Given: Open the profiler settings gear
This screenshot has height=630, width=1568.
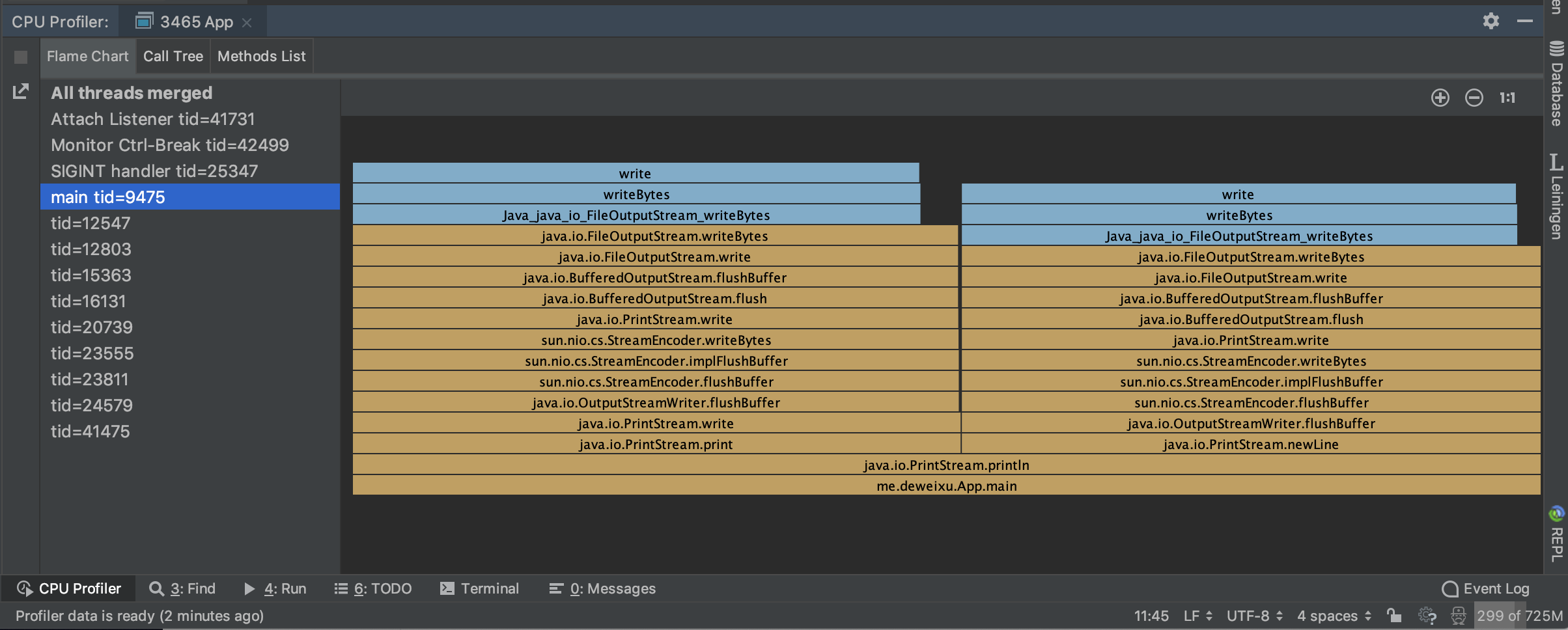Looking at the screenshot, I should click(1491, 21).
